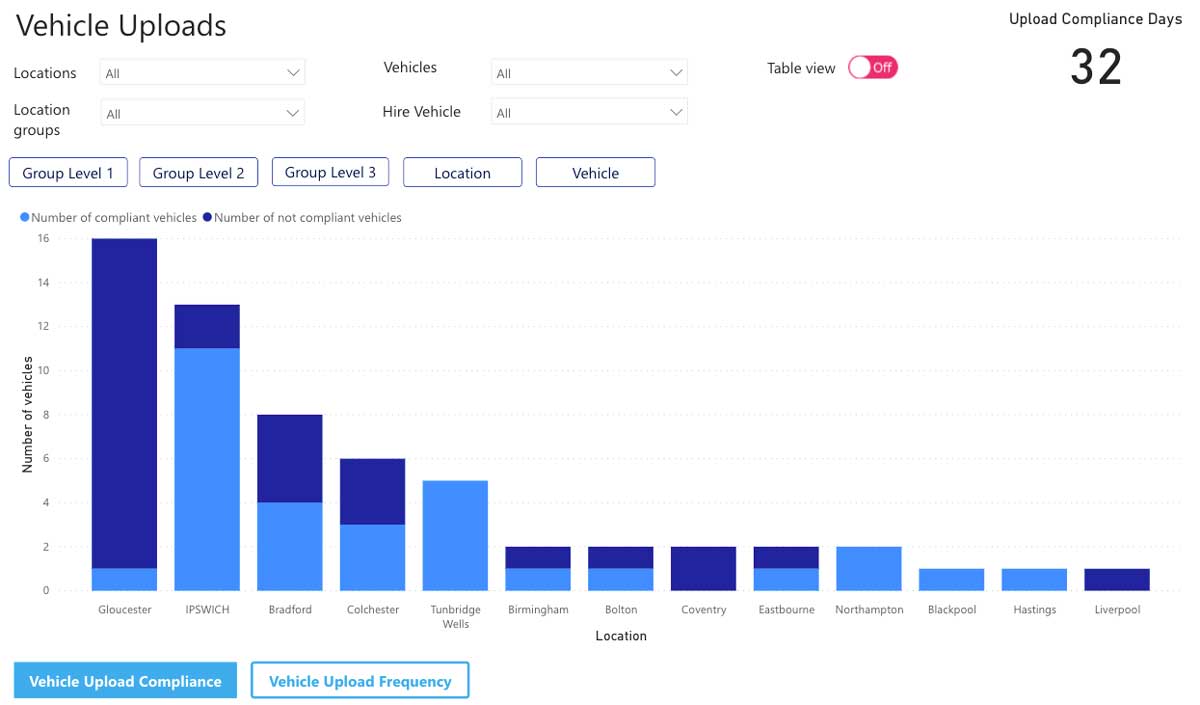1200x705 pixels.
Task: Expand the Location groups dropdown
Action: (203, 113)
